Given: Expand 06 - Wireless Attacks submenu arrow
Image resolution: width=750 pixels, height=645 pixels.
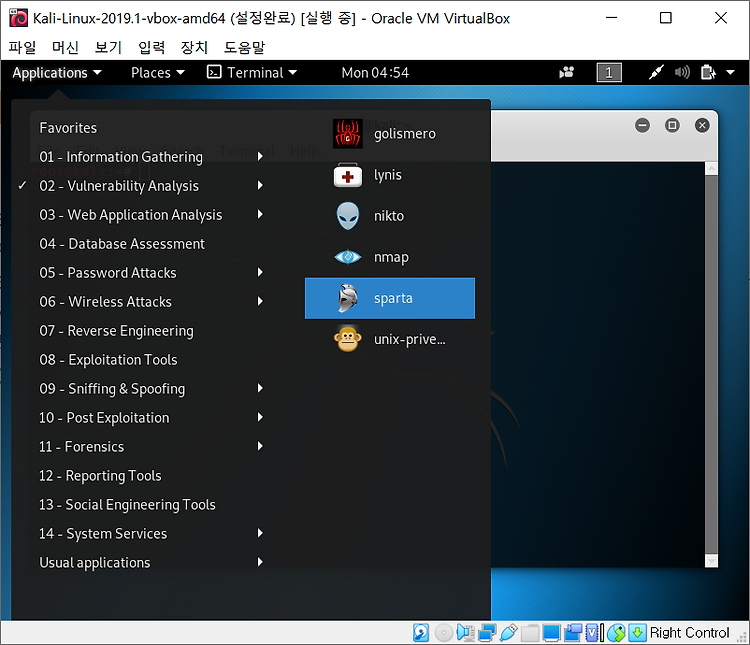Looking at the screenshot, I should [x=260, y=301].
